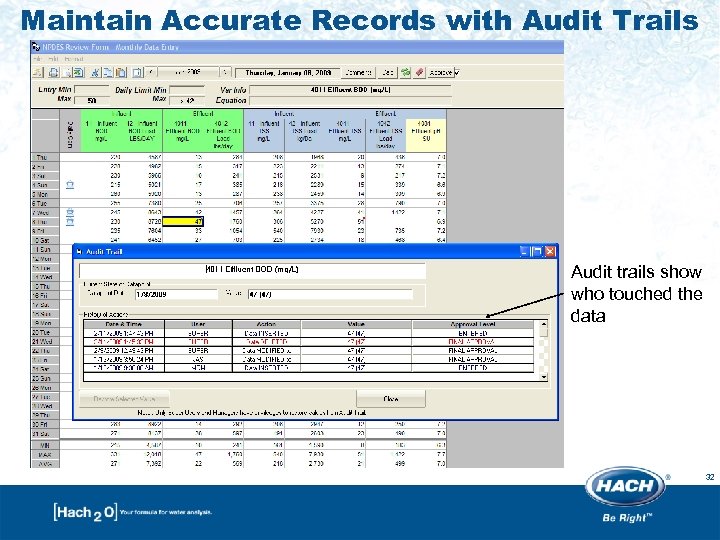Select the last audit history row
Screen dimensions: 720x540
[309, 368]
